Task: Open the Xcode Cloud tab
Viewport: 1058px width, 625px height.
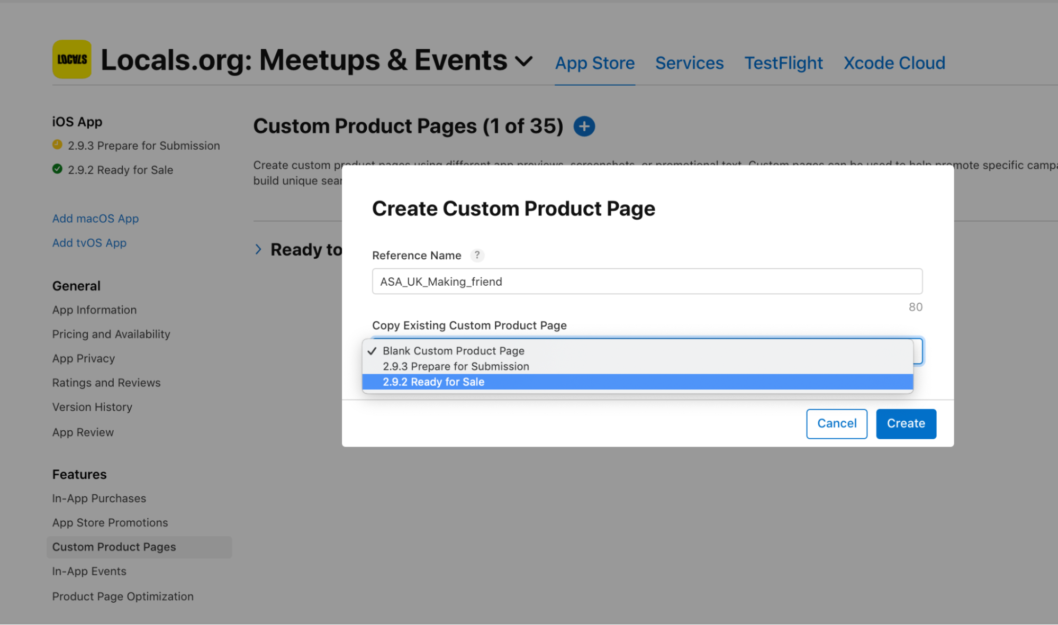Action: (x=893, y=62)
